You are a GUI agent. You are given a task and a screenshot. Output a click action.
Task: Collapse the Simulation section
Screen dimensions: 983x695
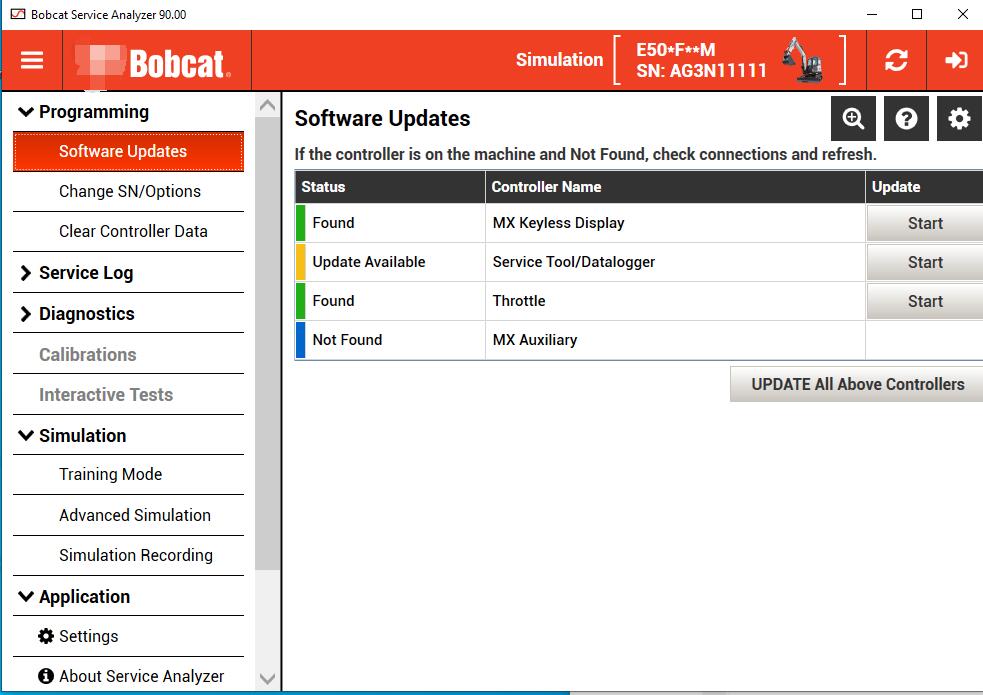pos(26,435)
